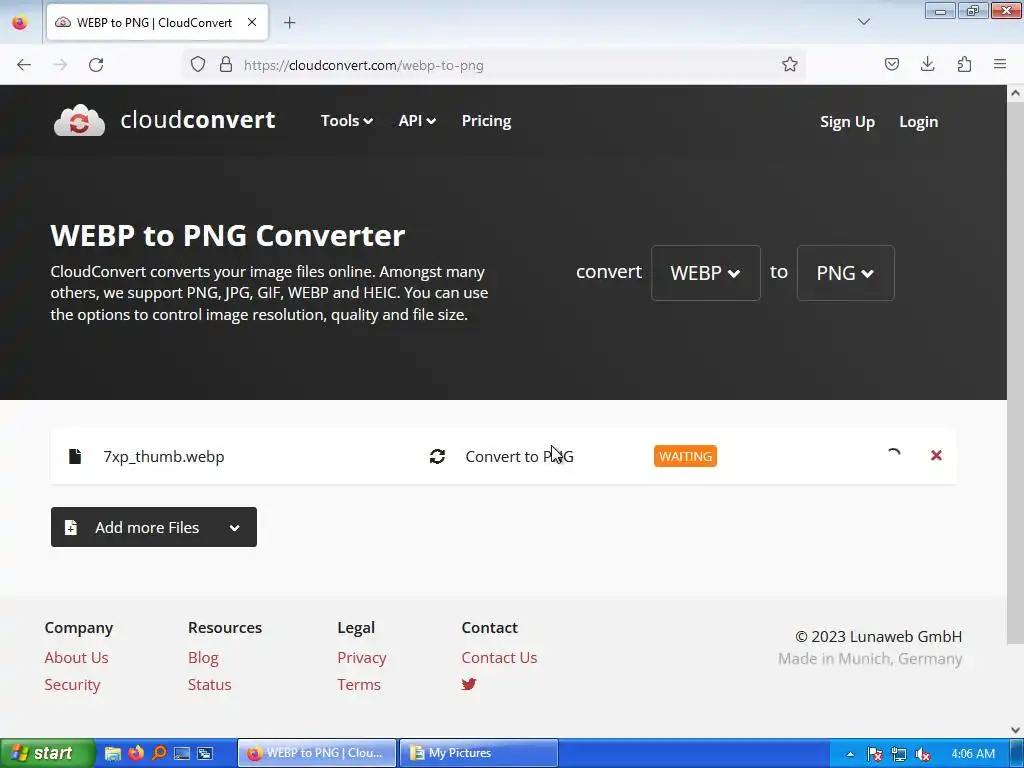Click the search magnifier quick launch icon
Image resolution: width=1024 pixels, height=768 pixels.
pyautogui.click(x=159, y=753)
